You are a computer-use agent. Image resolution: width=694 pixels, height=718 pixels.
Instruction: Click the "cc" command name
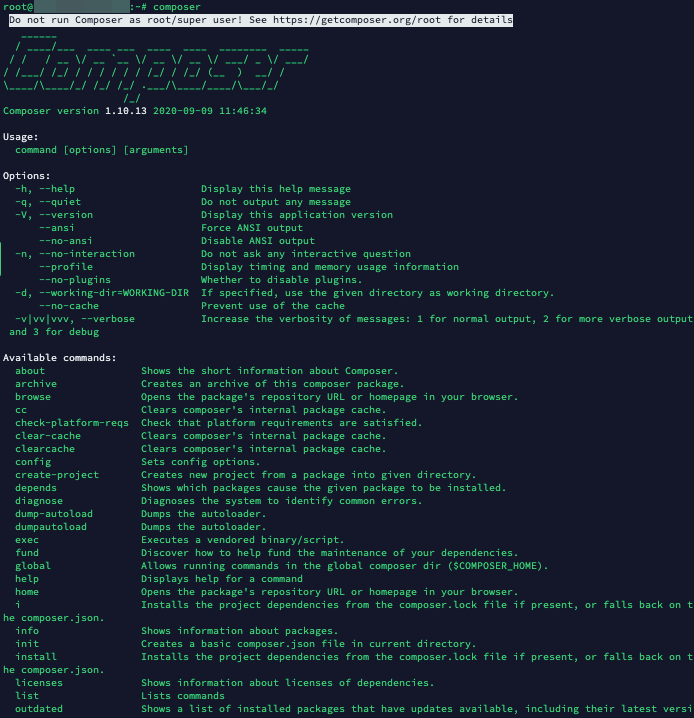pos(21,410)
